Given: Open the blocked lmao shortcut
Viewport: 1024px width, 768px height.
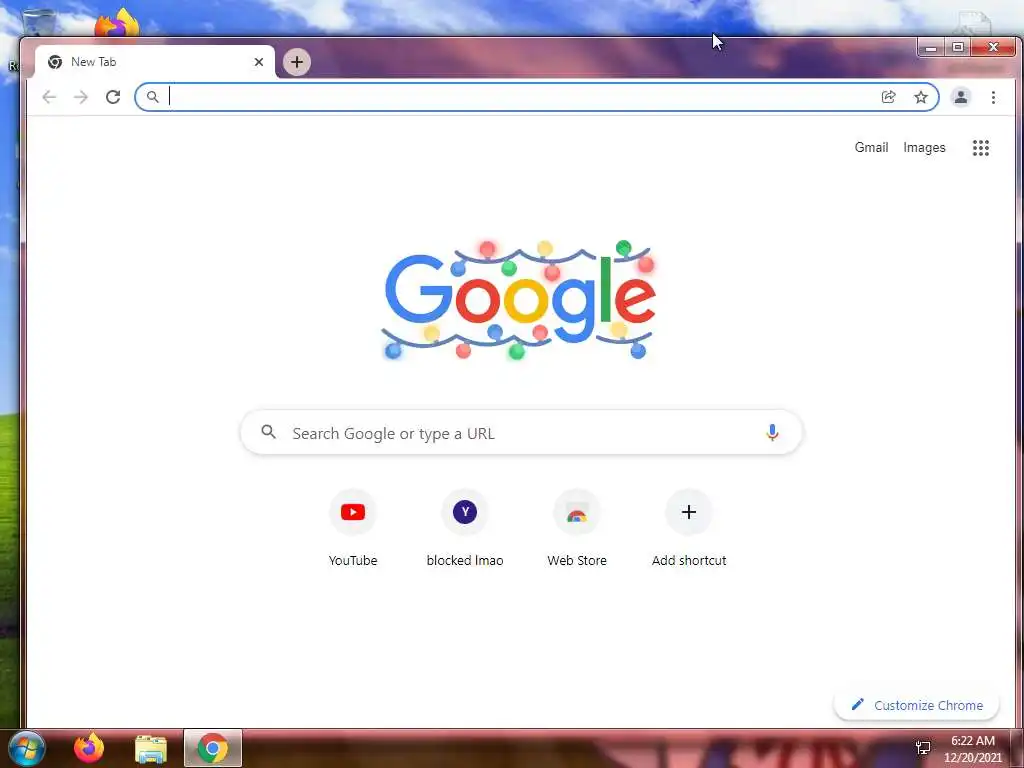Looking at the screenshot, I should click(465, 528).
